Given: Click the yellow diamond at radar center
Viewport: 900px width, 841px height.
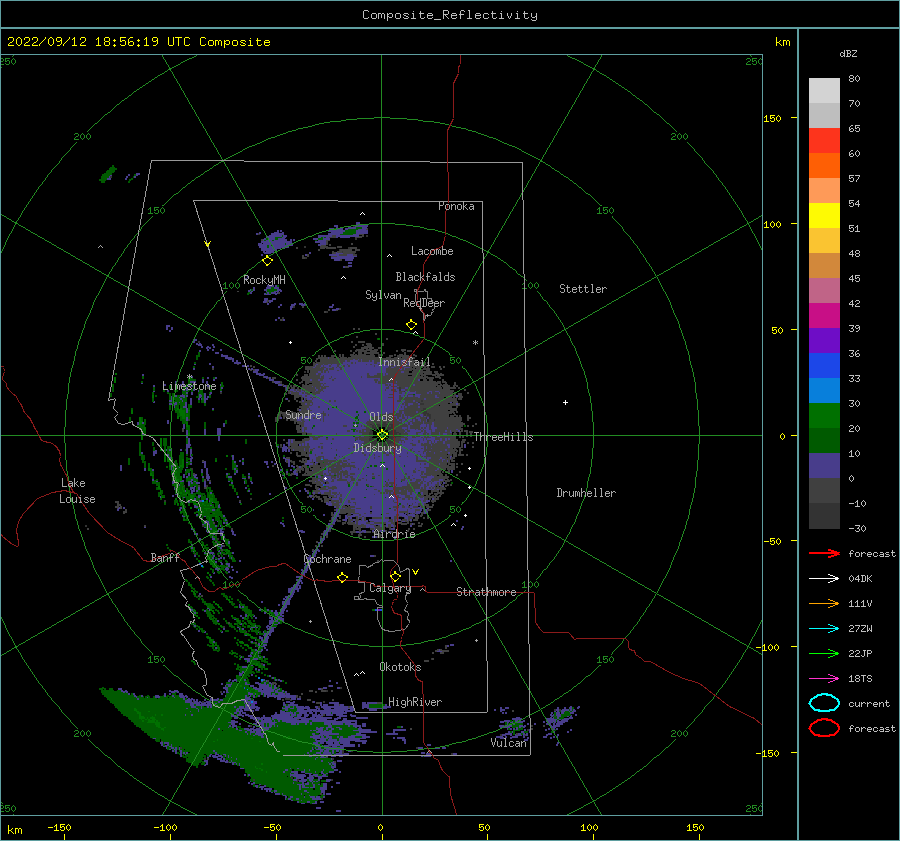Looking at the screenshot, I should click(x=382, y=435).
